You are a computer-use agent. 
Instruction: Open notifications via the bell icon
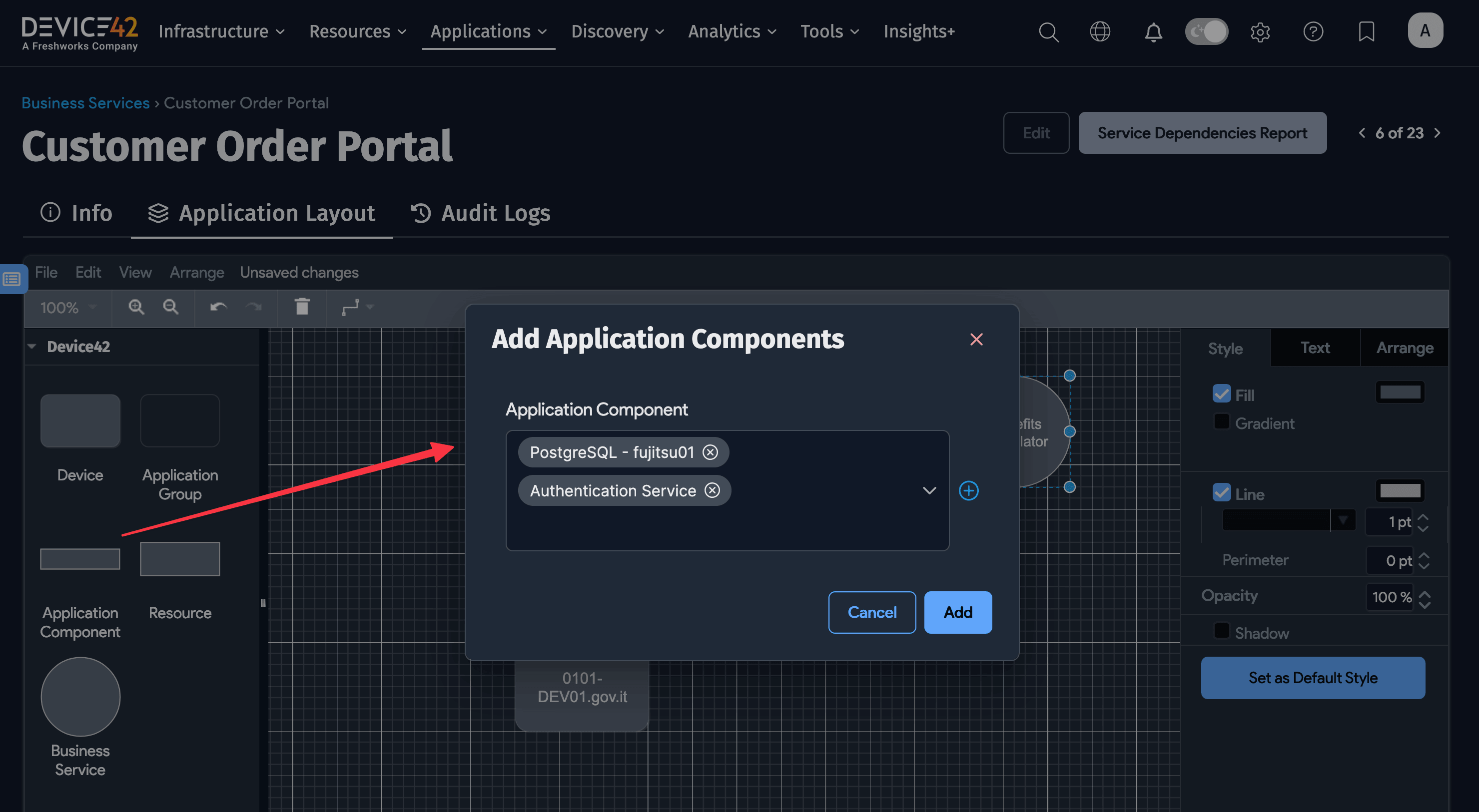(1153, 32)
